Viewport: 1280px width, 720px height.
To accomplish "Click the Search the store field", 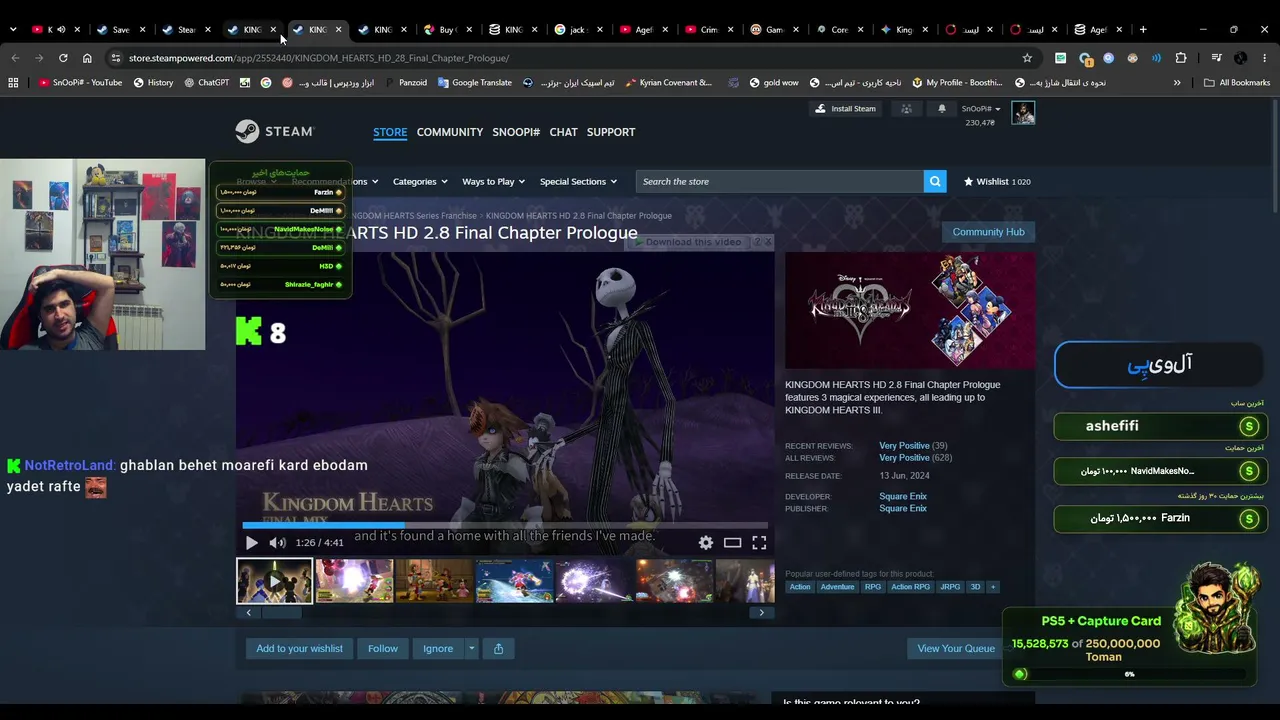I will coord(780,181).
